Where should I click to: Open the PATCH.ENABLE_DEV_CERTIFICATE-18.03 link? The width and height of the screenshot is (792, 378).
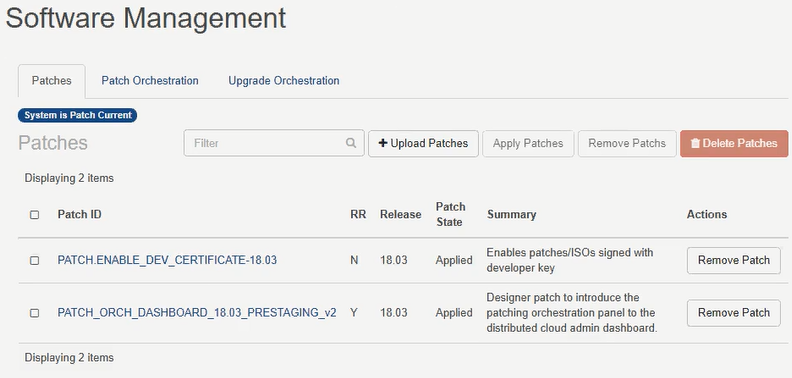point(167,260)
